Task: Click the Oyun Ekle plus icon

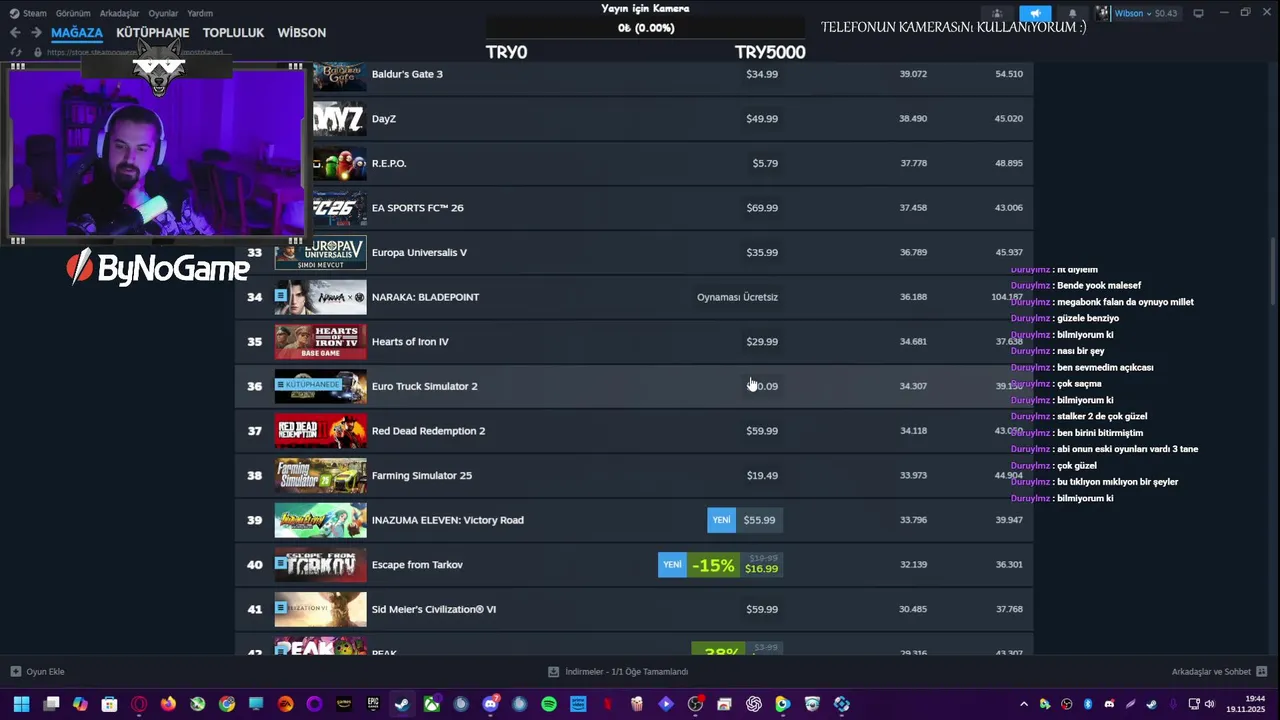Action: pyautogui.click(x=15, y=672)
